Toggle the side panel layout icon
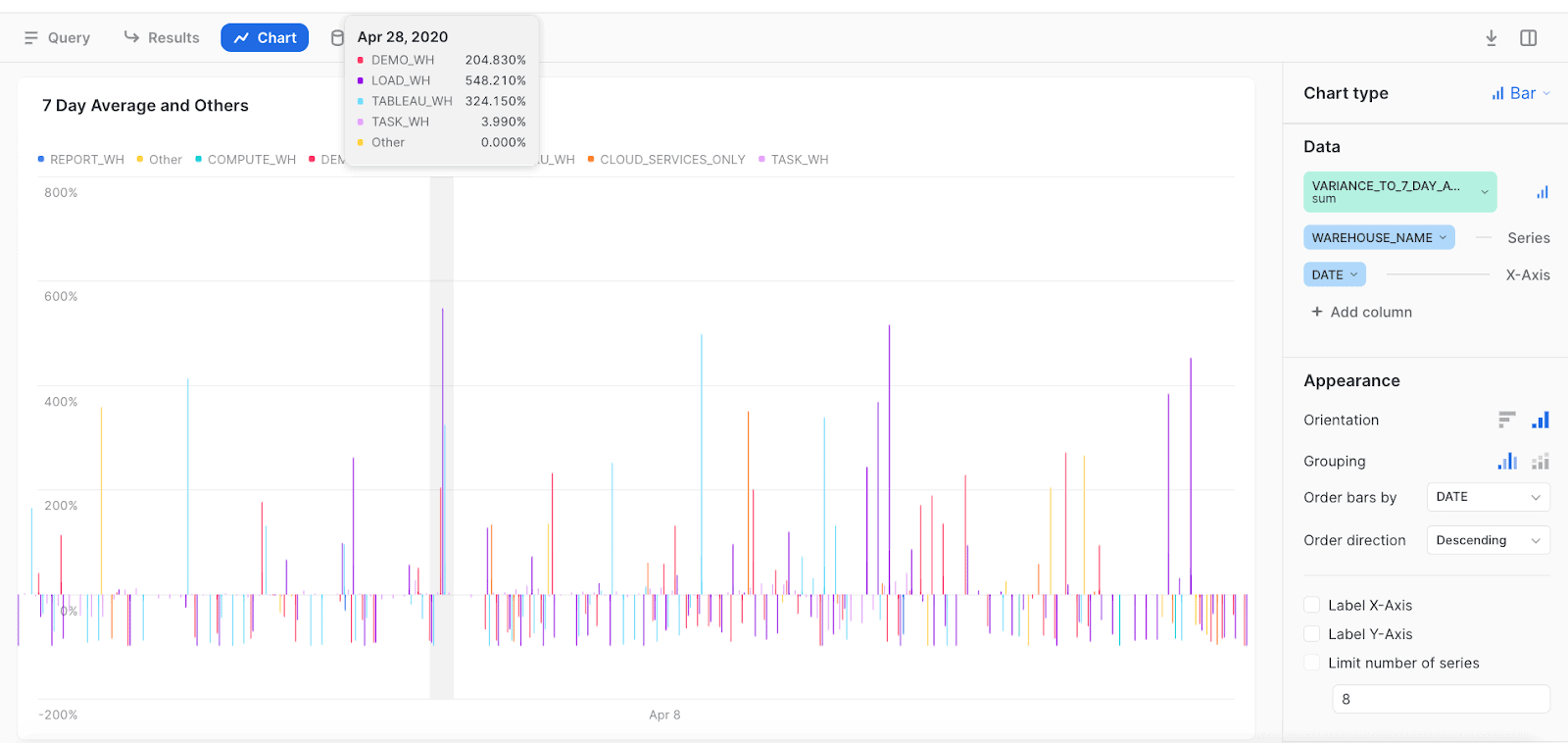Viewport: 1568px width, 743px height. [x=1528, y=37]
